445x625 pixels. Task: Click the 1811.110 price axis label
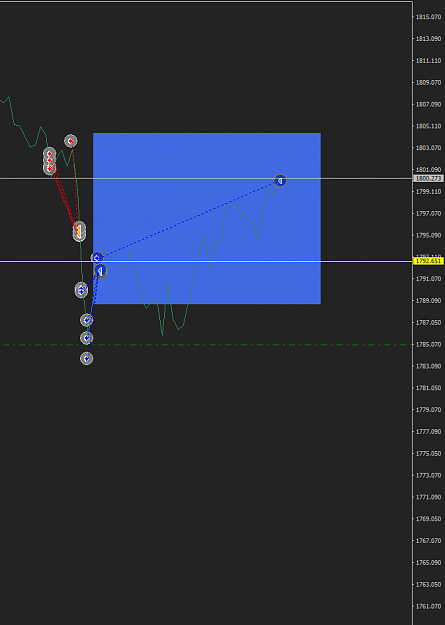(429, 61)
